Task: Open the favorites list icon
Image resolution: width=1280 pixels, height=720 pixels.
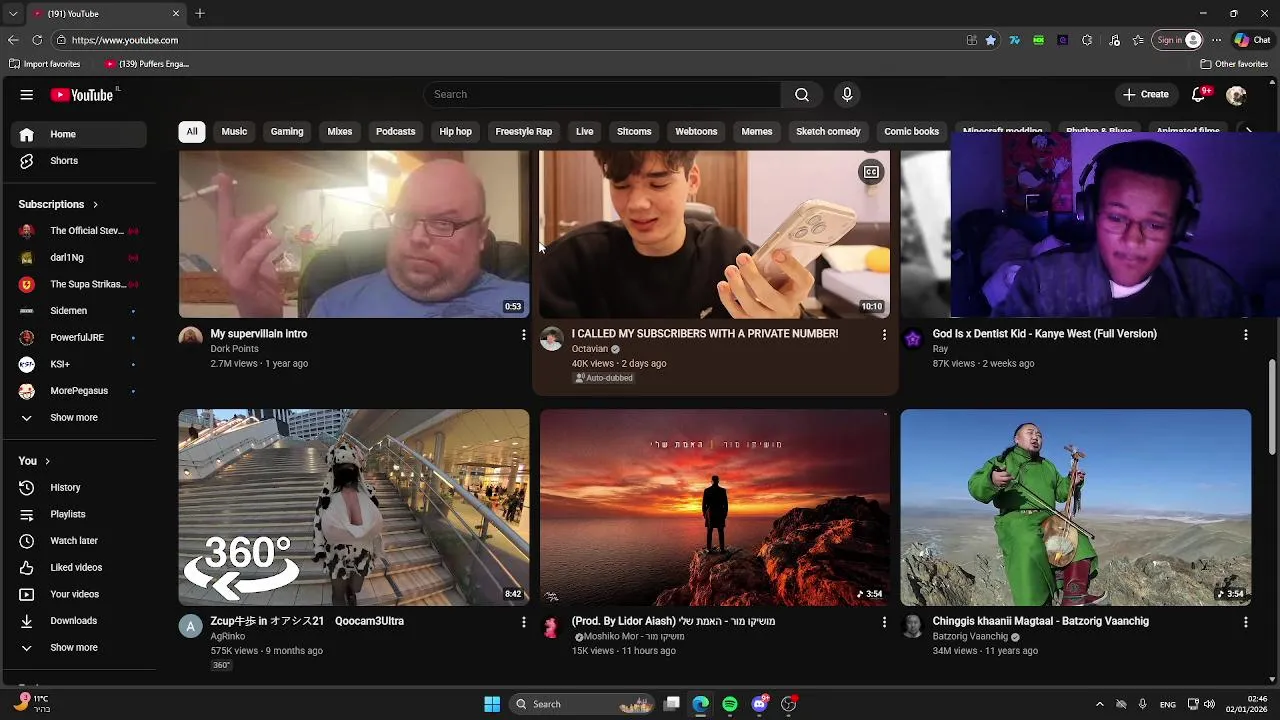Action: pos(1138,40)
